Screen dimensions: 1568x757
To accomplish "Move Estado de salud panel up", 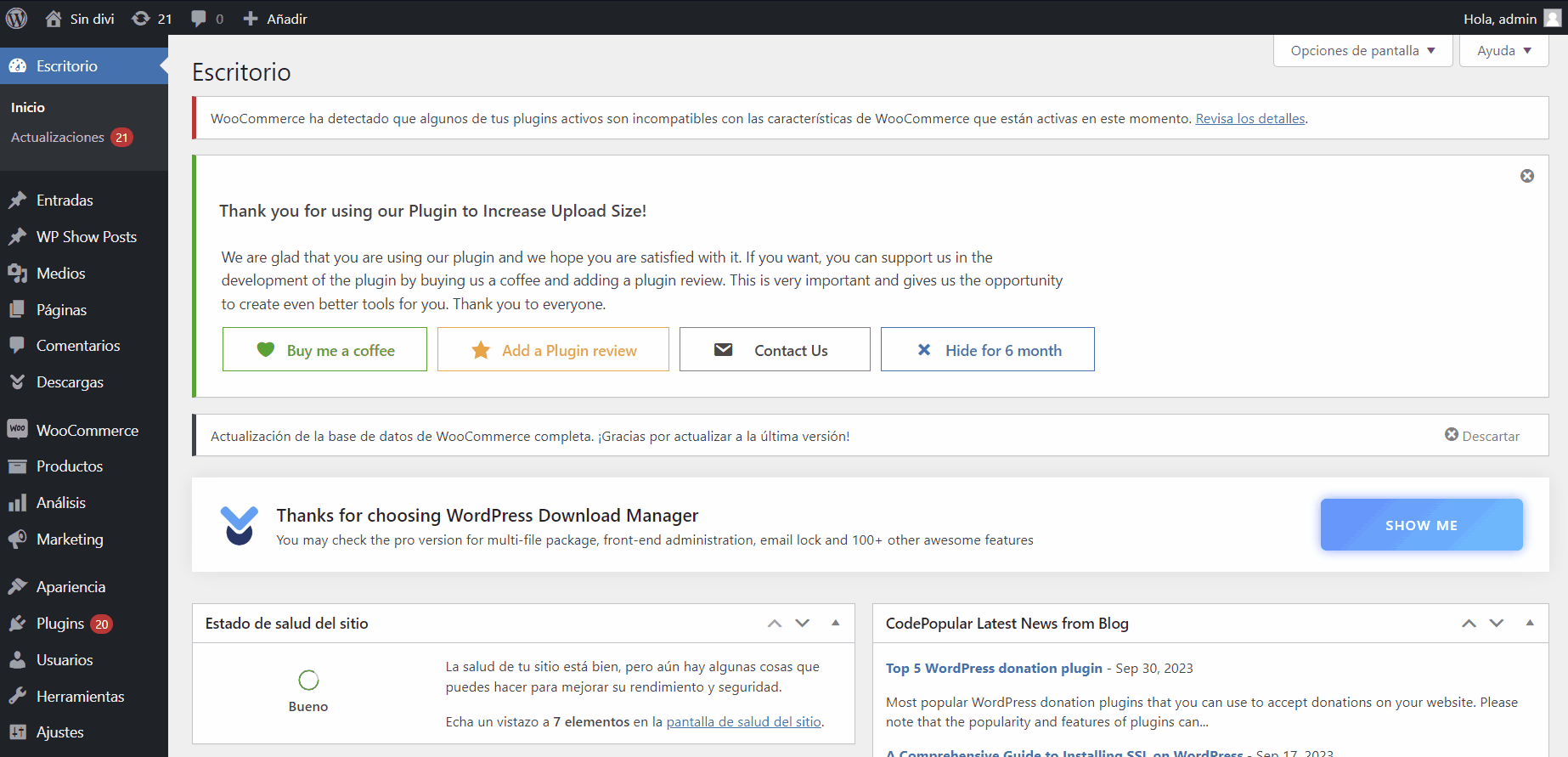I will click(x=774, y=624).
